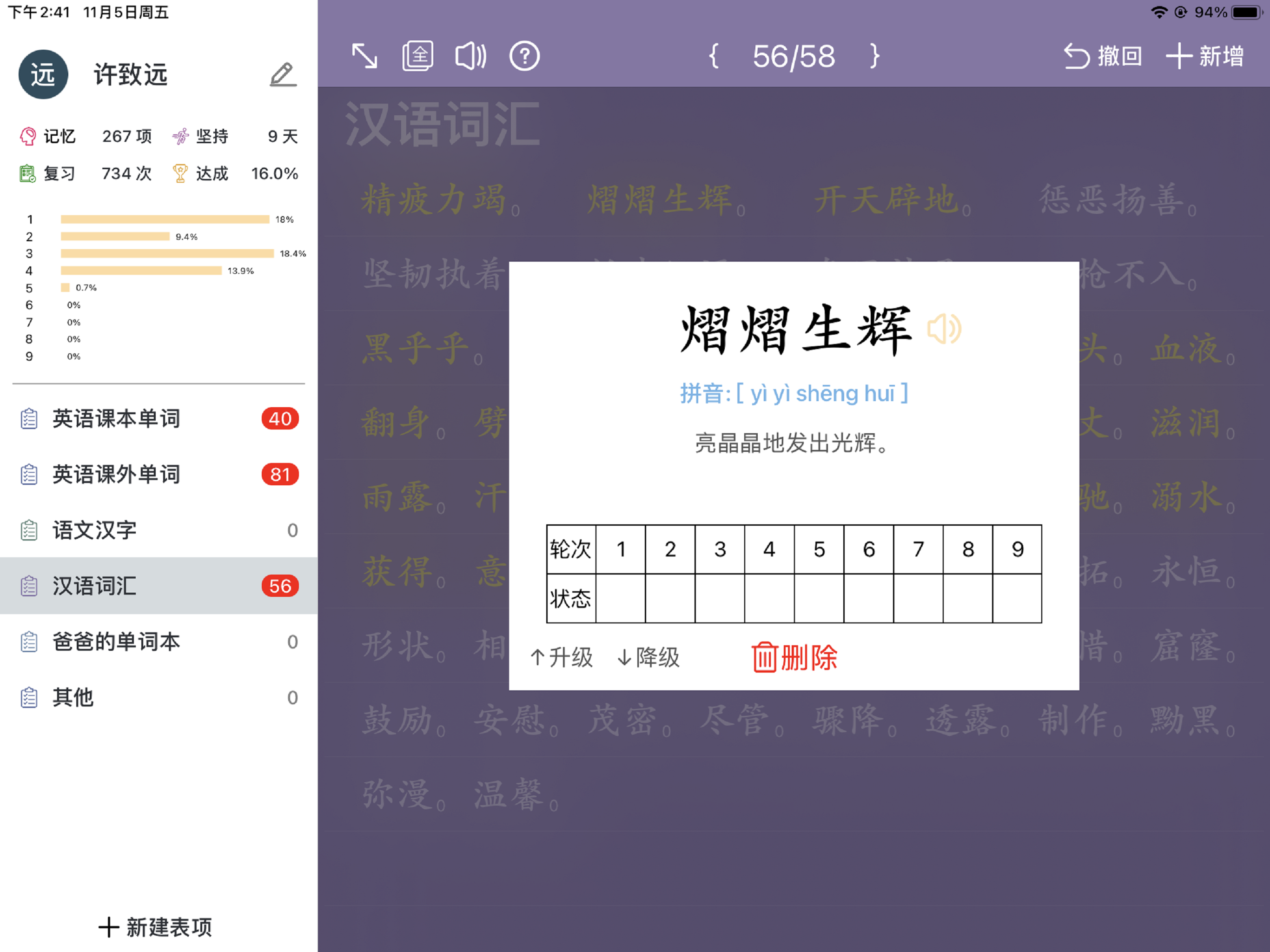This screenshot has height=952, width=1270.
Task: Tap the 撤回 undo button
Action: click(x=1102, y=56)
